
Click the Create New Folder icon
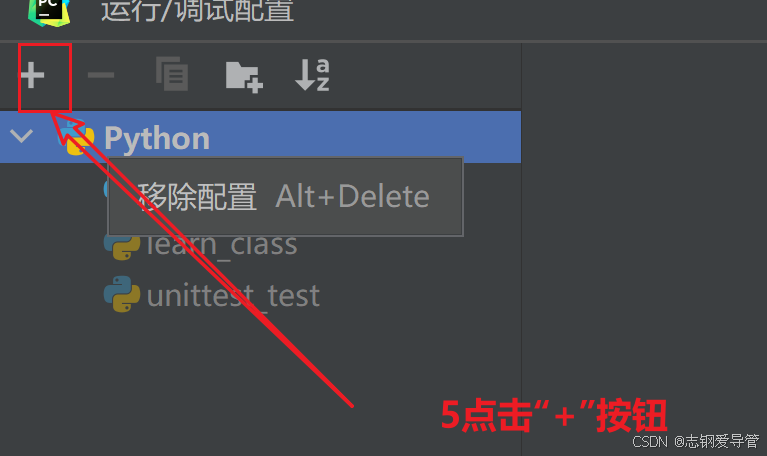[244, 77]
